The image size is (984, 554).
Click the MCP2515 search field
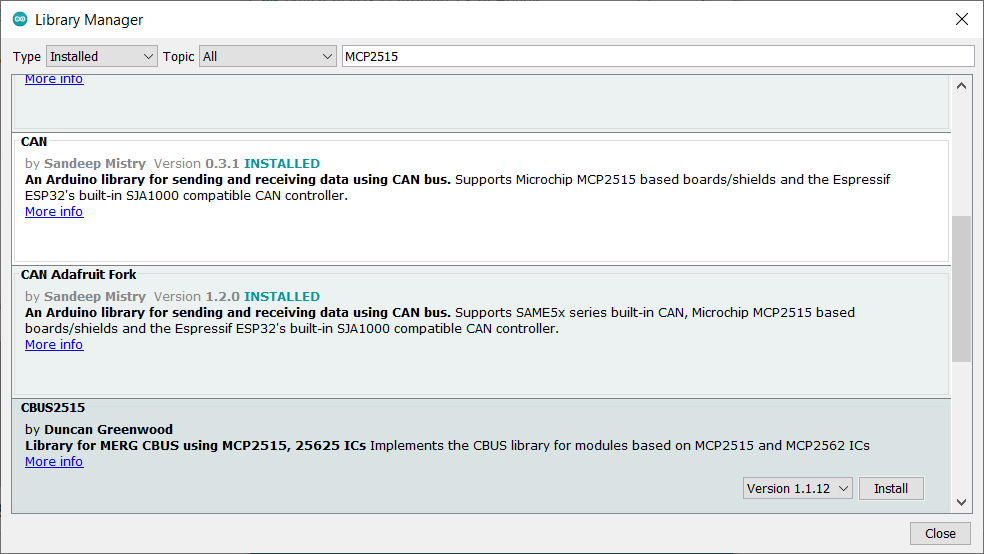point(657,57)
